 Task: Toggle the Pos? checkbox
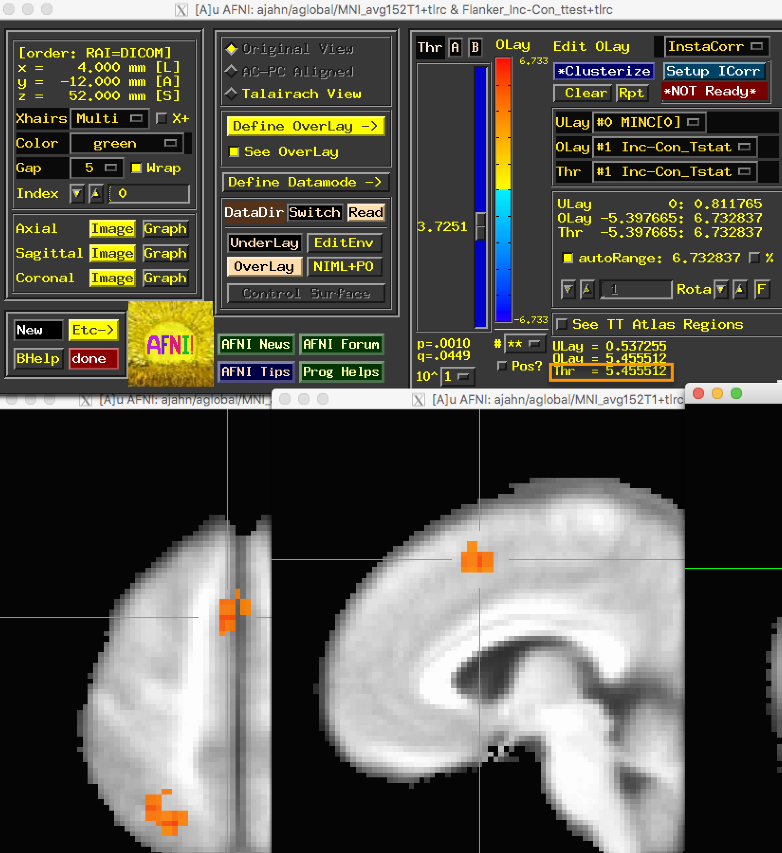502,366
